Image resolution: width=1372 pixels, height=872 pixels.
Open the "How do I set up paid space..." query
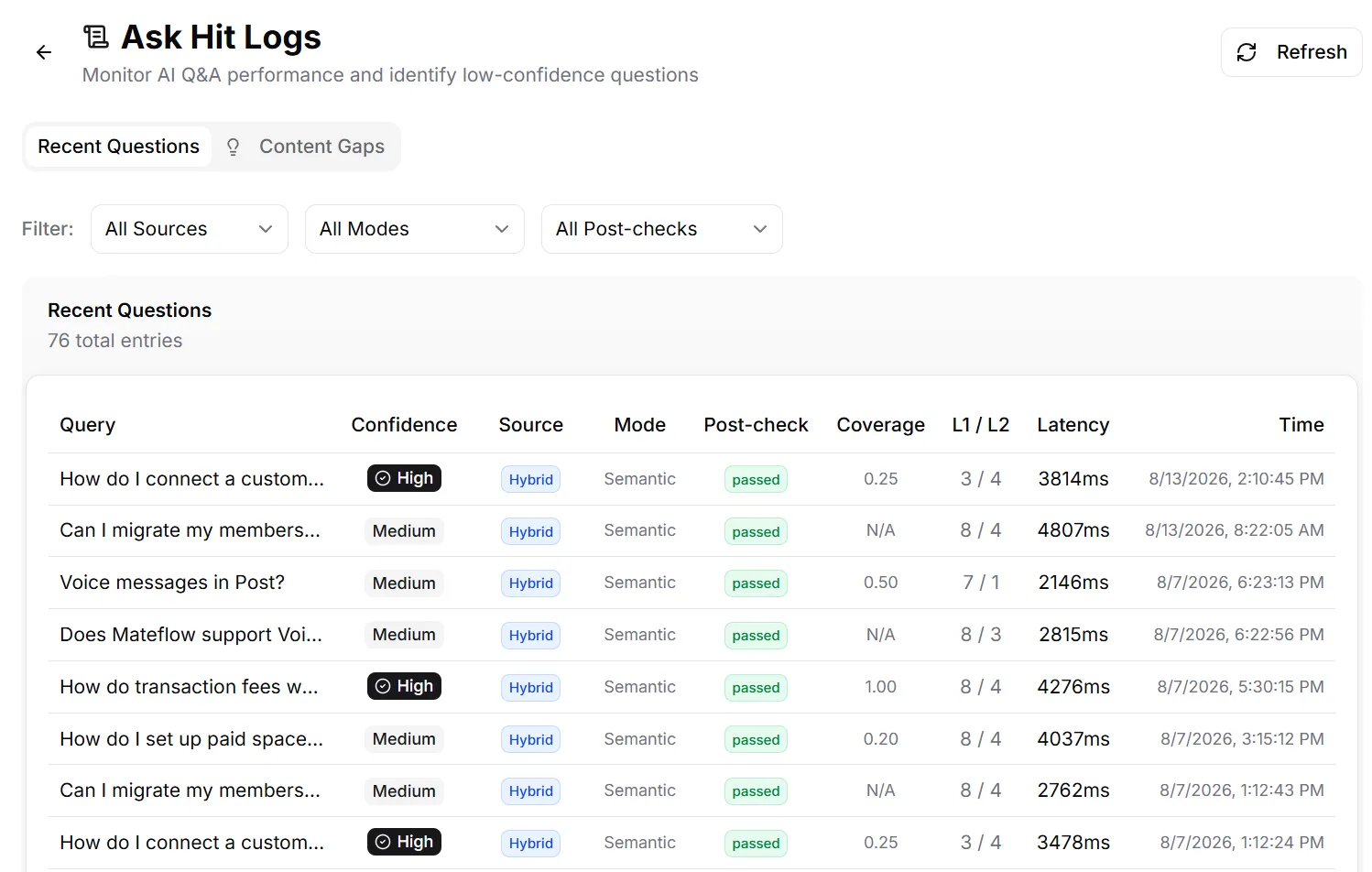191,739
